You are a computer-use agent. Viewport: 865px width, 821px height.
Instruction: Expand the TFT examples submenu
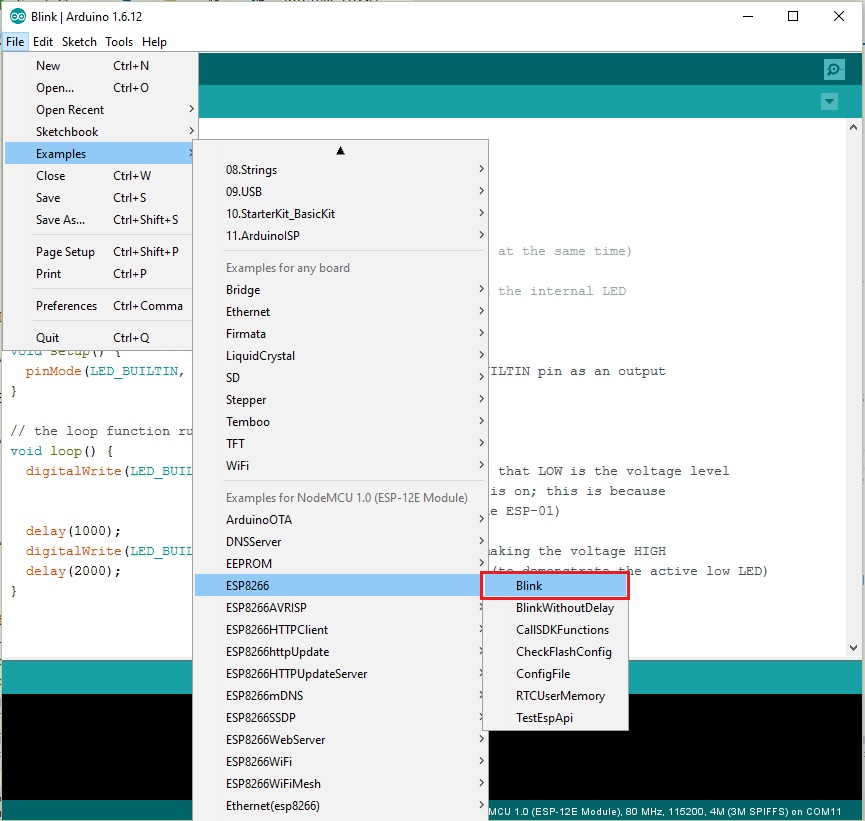point(341,444)
